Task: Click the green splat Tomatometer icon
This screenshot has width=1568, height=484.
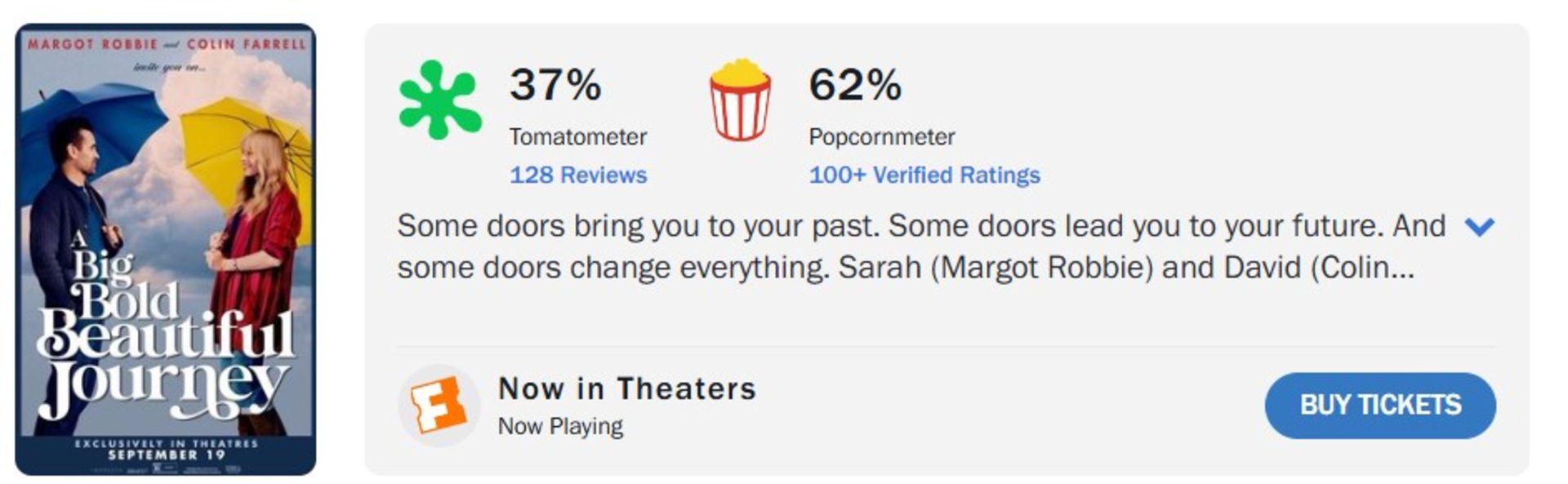Action: [439, 100]
